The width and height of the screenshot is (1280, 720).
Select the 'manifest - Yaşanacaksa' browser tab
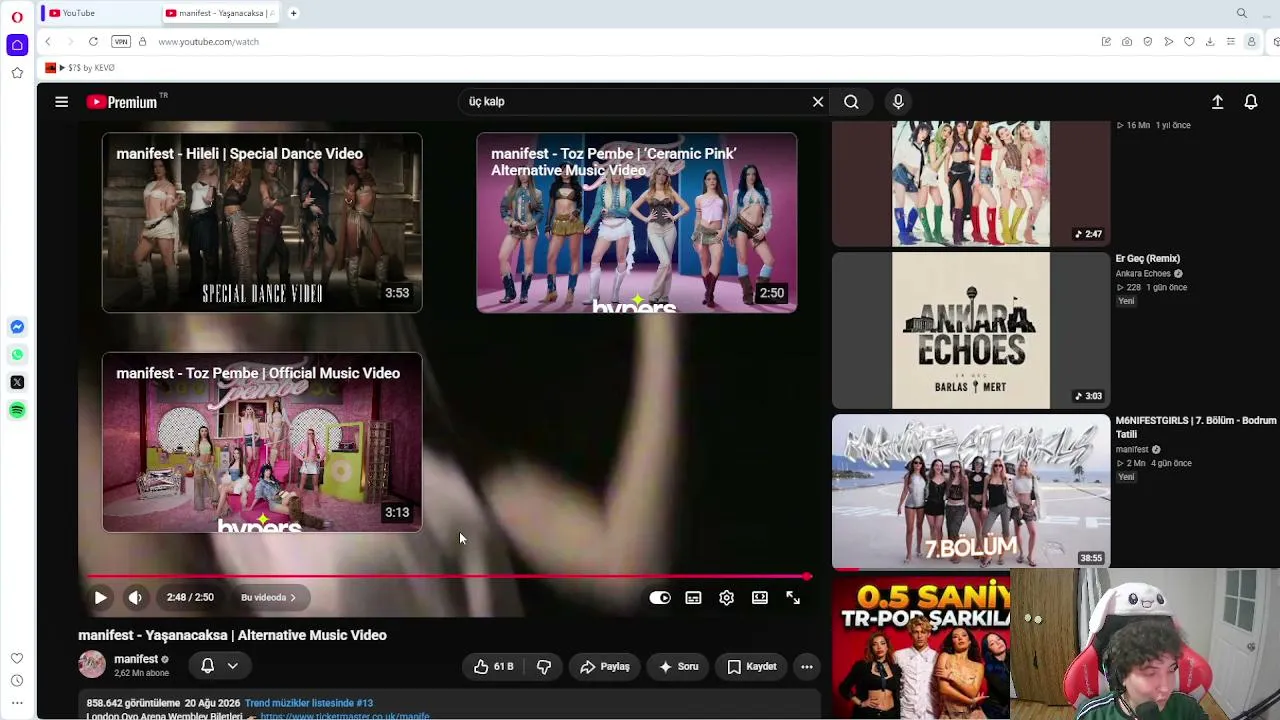click(x=221, y=13)
